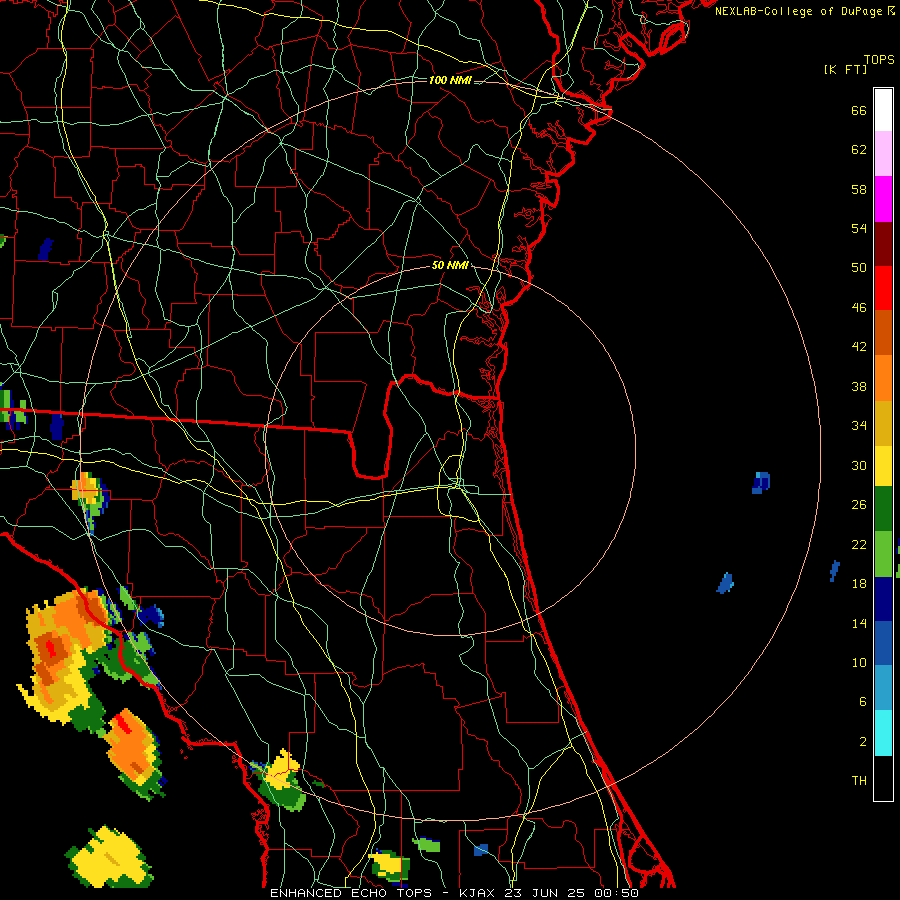Click the legend value 42
The height and width of the screenshot is (900, 900).
[x=859, y=346]
